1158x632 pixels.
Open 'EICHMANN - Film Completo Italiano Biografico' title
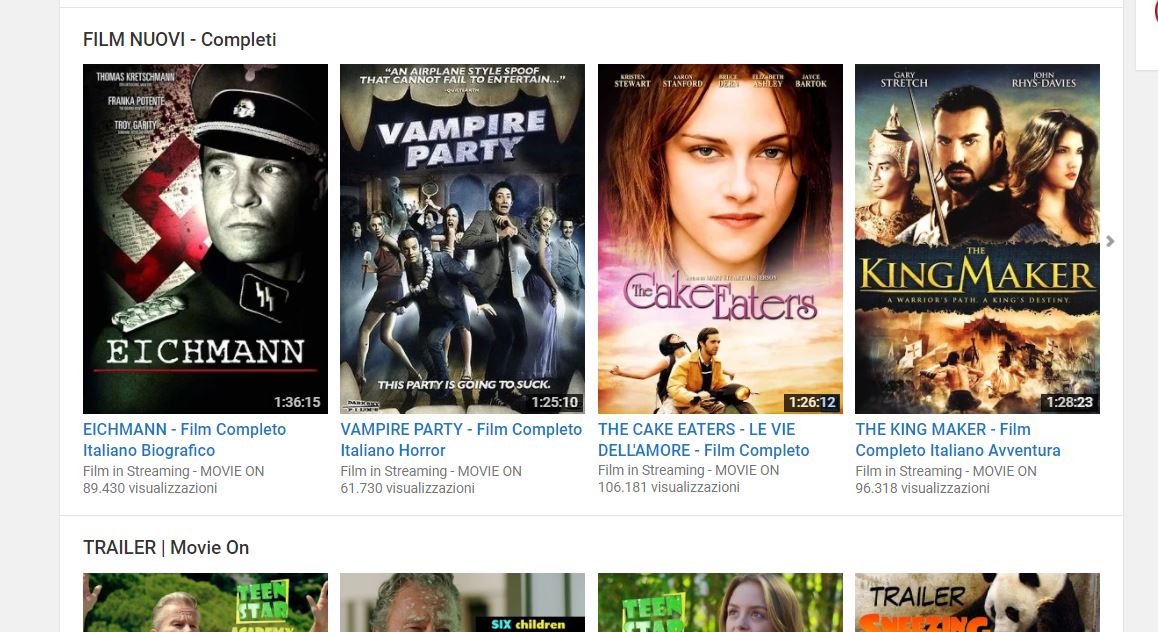click(x=185, y=440)
